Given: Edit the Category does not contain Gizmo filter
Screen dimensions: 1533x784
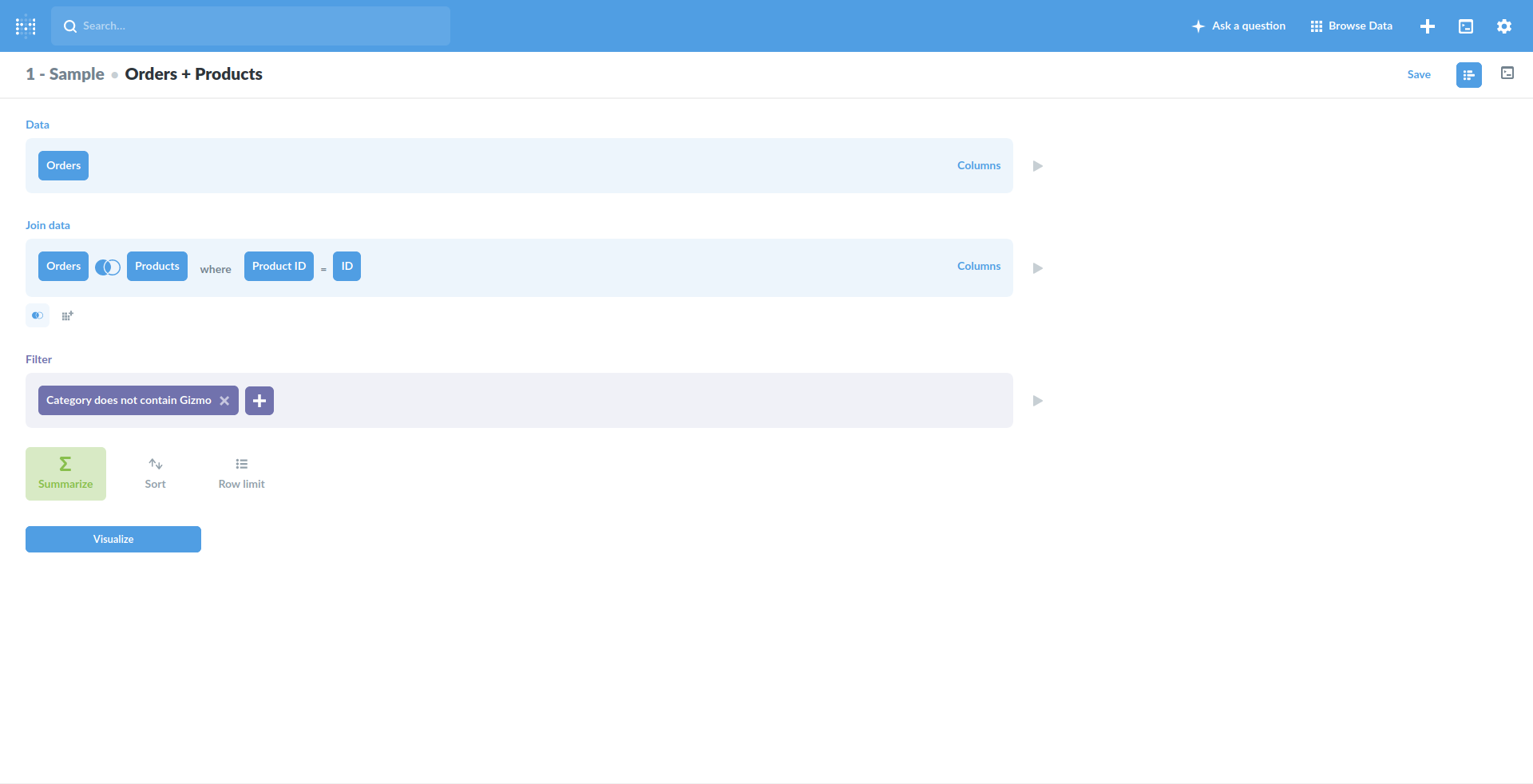Looking at the screenshot, I should point(129,401).
